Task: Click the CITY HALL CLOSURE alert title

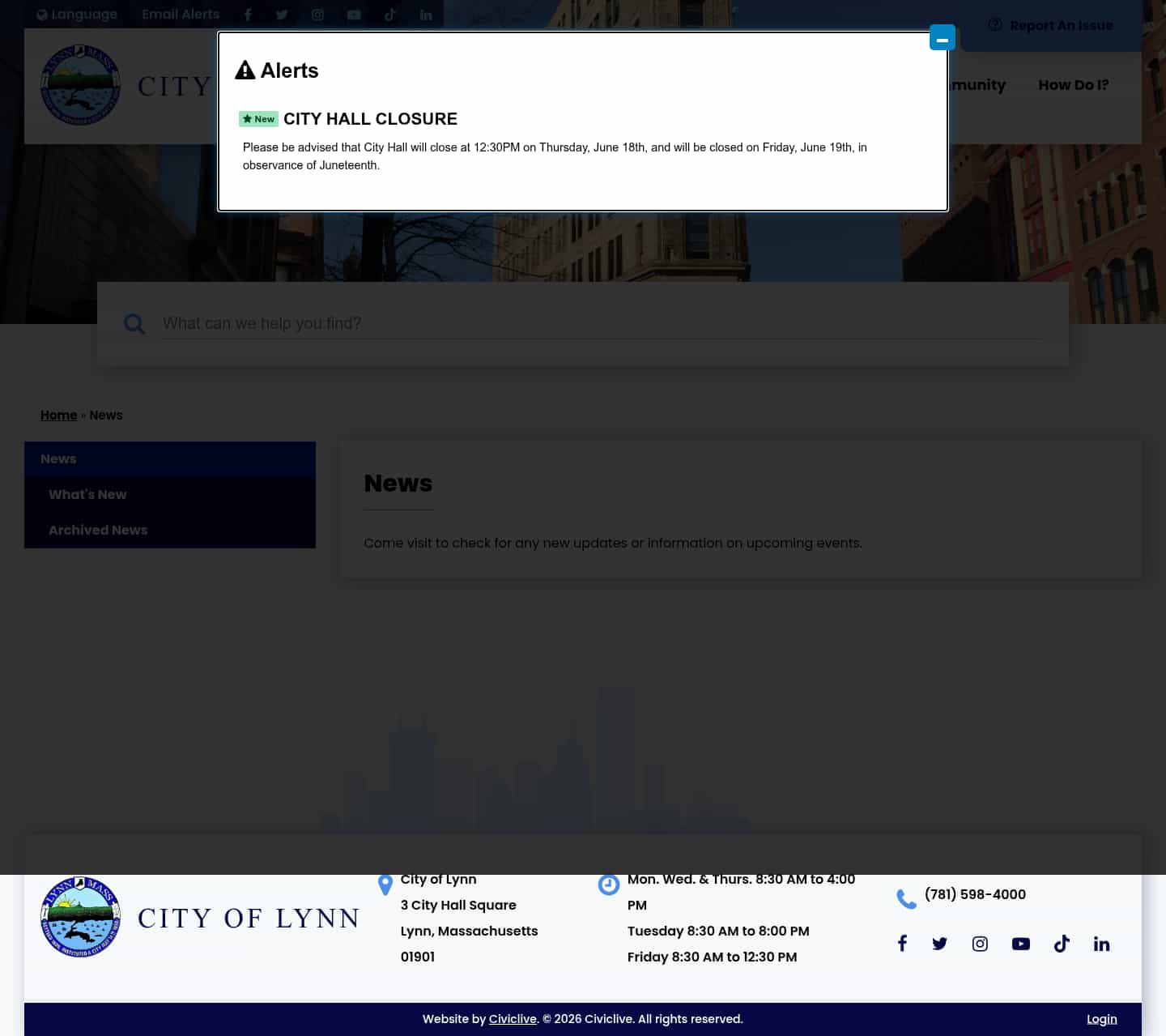Action: [370, 119]
